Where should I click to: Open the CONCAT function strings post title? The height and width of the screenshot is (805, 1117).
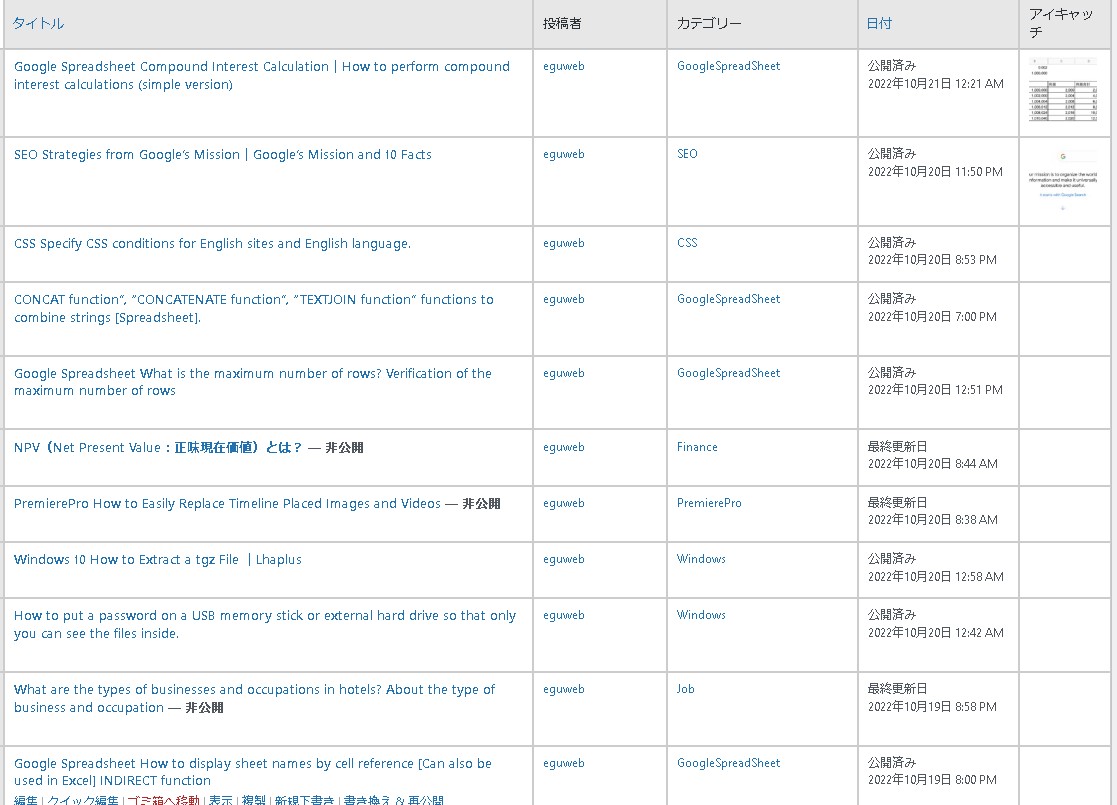point(253,308)
